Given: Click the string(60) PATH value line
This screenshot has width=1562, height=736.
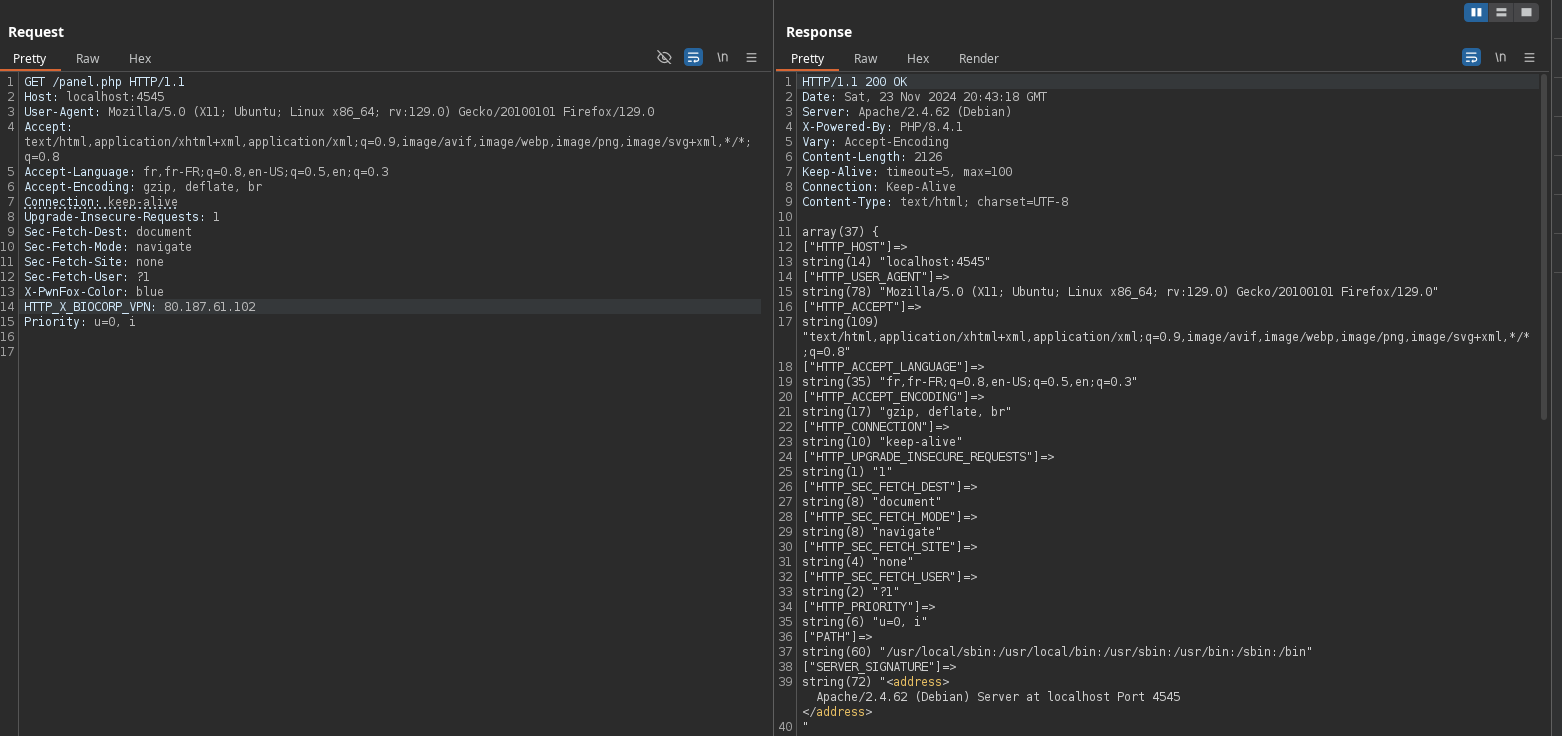Looking at the screenshot, I should (x=1057, y=652).
